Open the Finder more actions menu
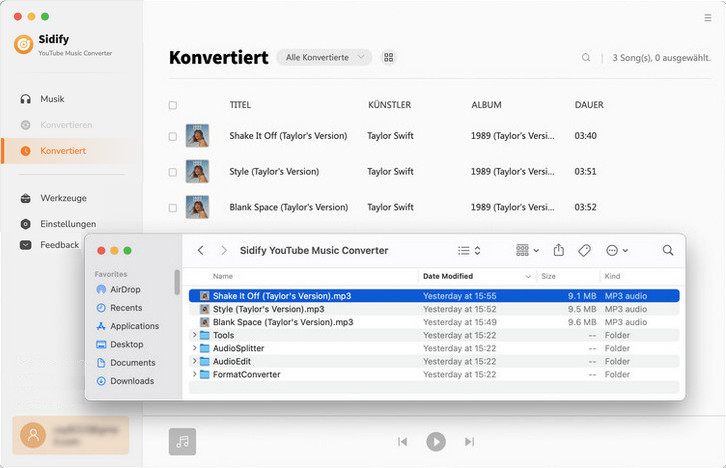This screenshot has height=468, width=726. pyautogui.click(x=617, y=250)
